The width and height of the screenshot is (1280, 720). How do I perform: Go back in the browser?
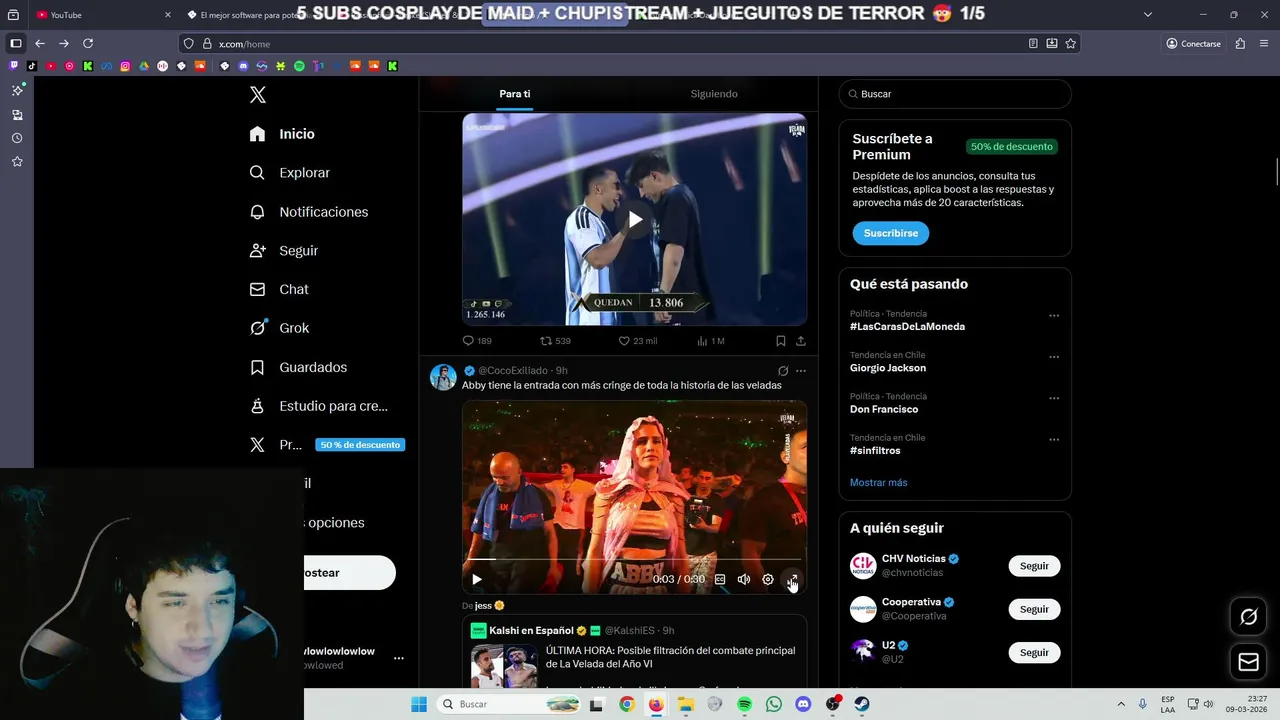40,43
